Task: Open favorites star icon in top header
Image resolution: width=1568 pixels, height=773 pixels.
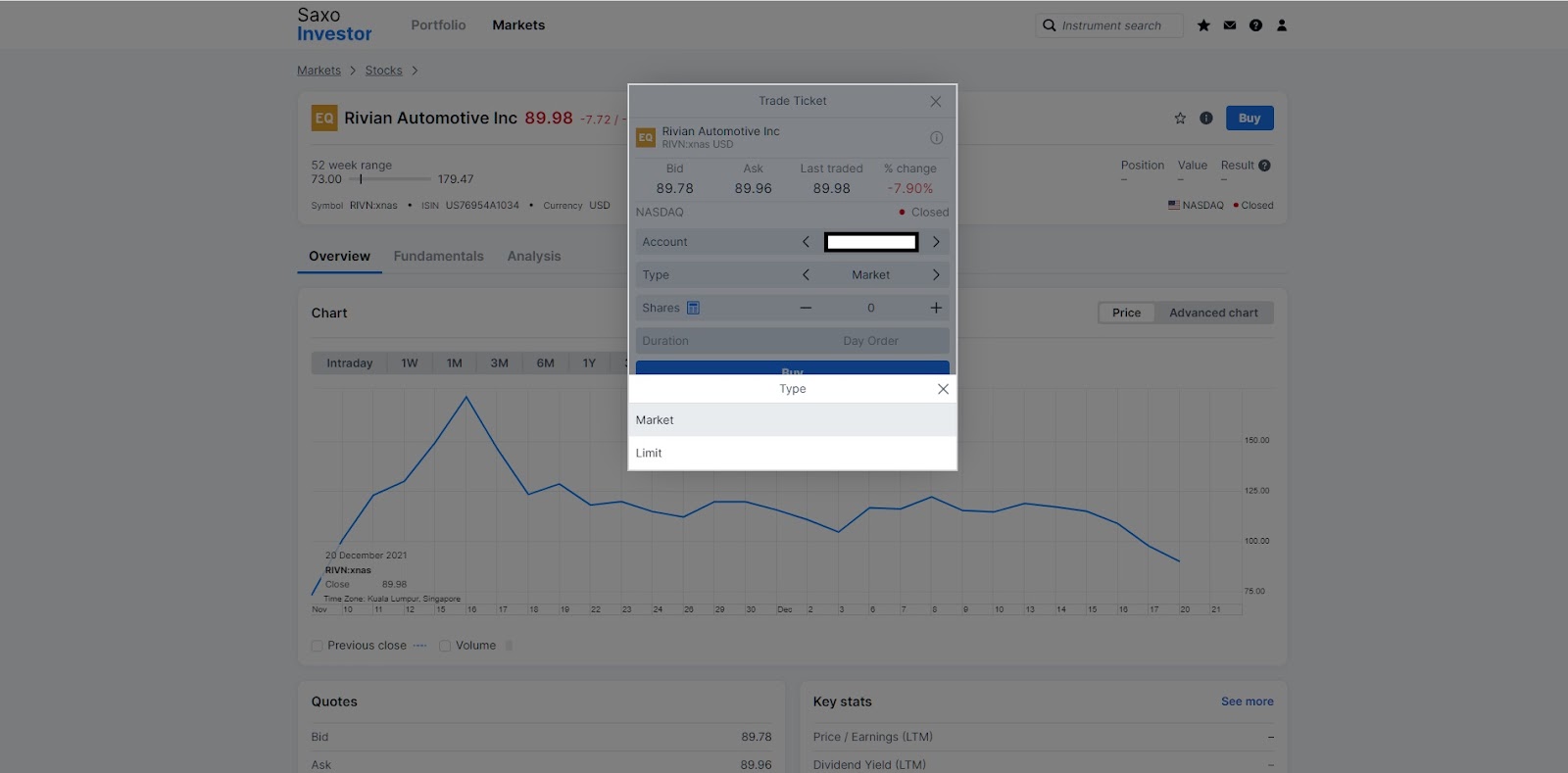Action: [1203, 25]
